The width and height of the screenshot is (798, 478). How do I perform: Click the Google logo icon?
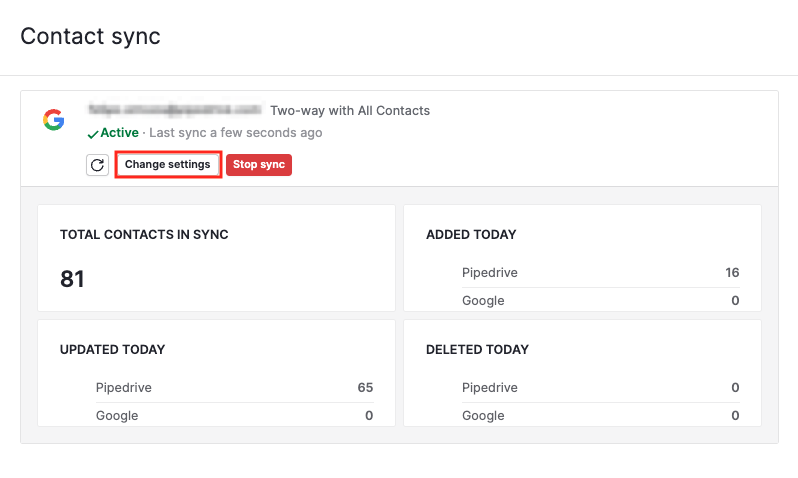[53, 120]
